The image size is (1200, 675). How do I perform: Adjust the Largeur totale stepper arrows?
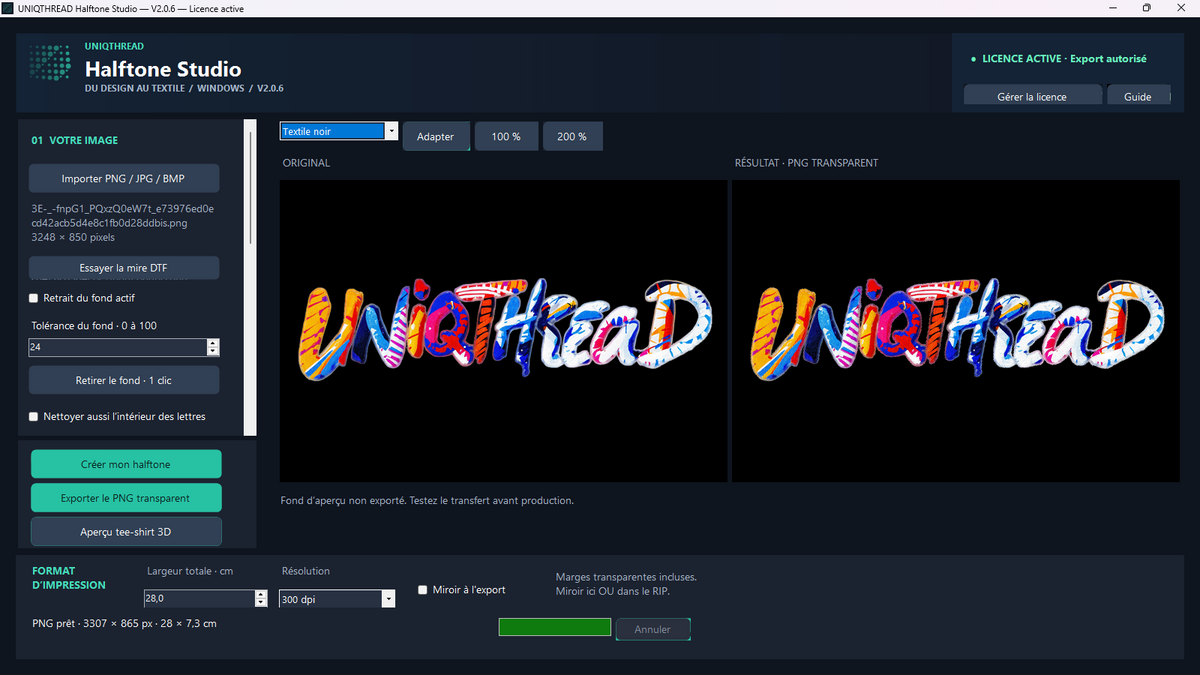[x=262, y=598]
